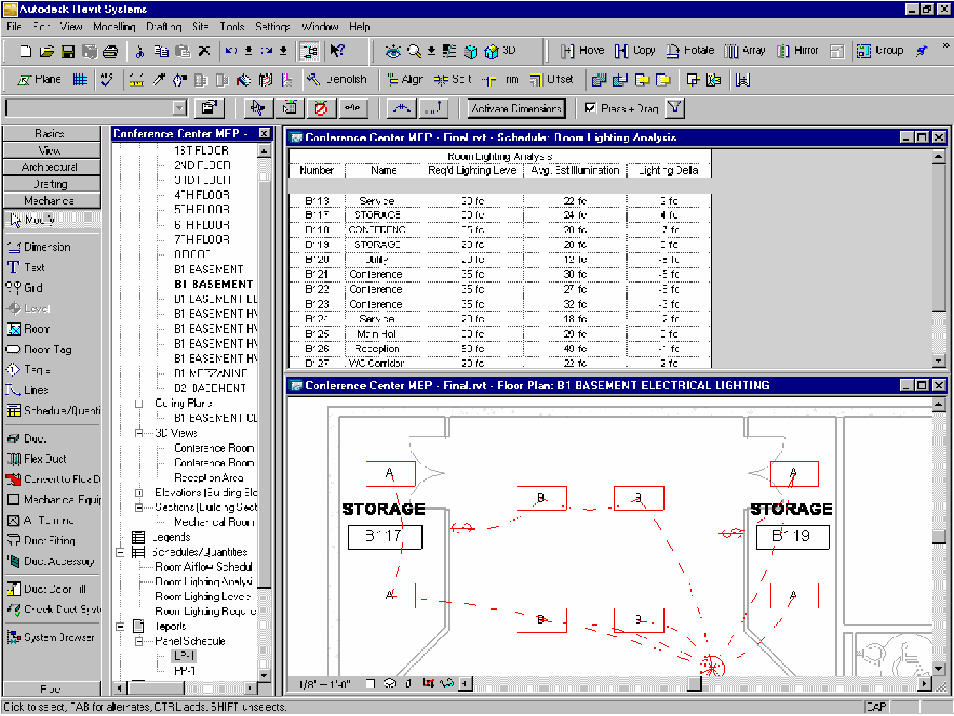This screenshot has height=716, width=954.
Task: Click the New file icon
Action: (x=25, y=51)
